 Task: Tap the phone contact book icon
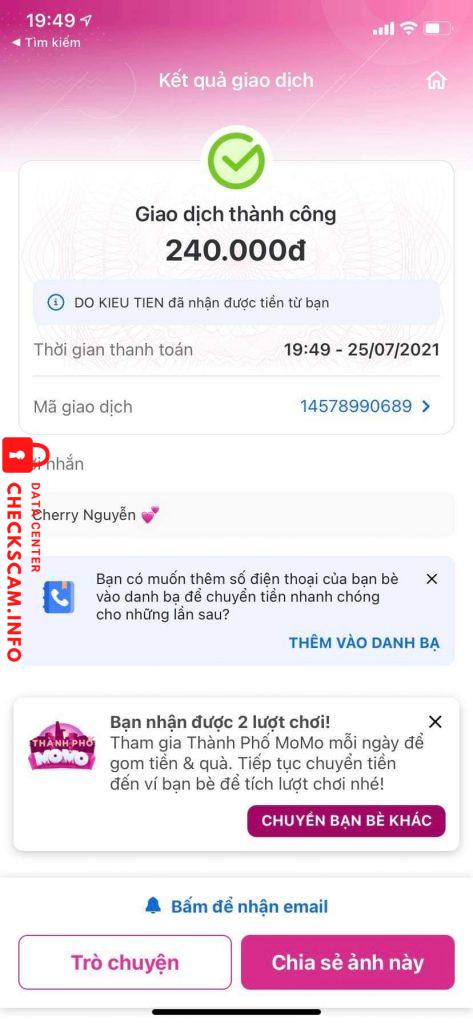tap(63, 596)
